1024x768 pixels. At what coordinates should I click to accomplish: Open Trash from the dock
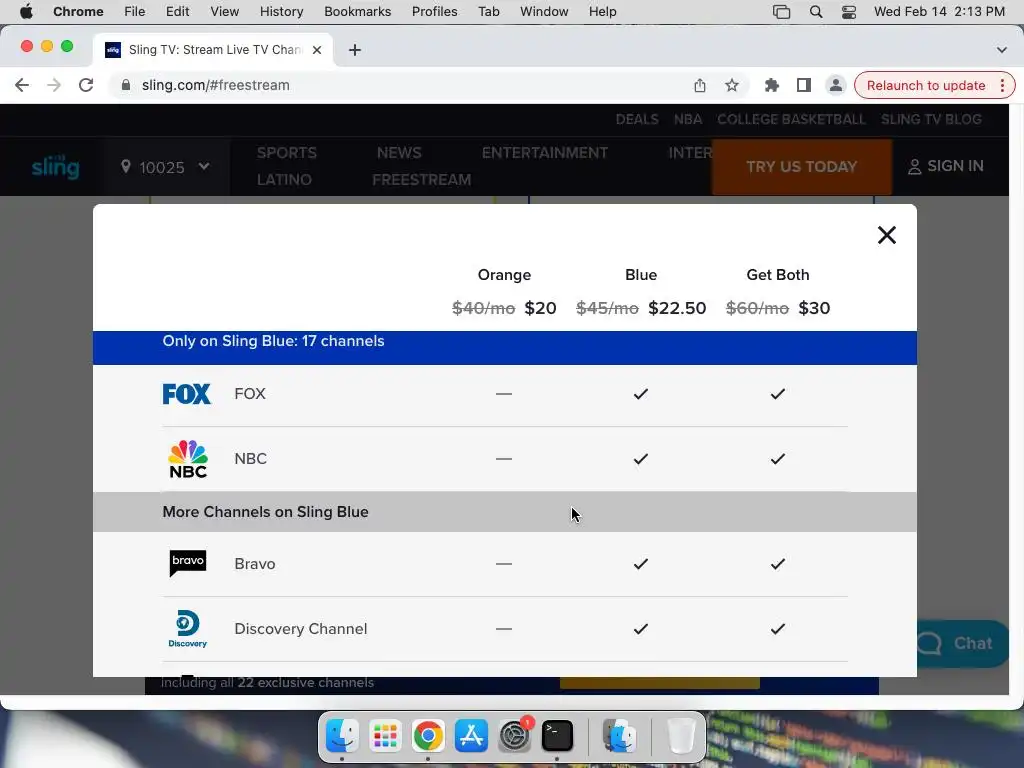click(681, 736)
